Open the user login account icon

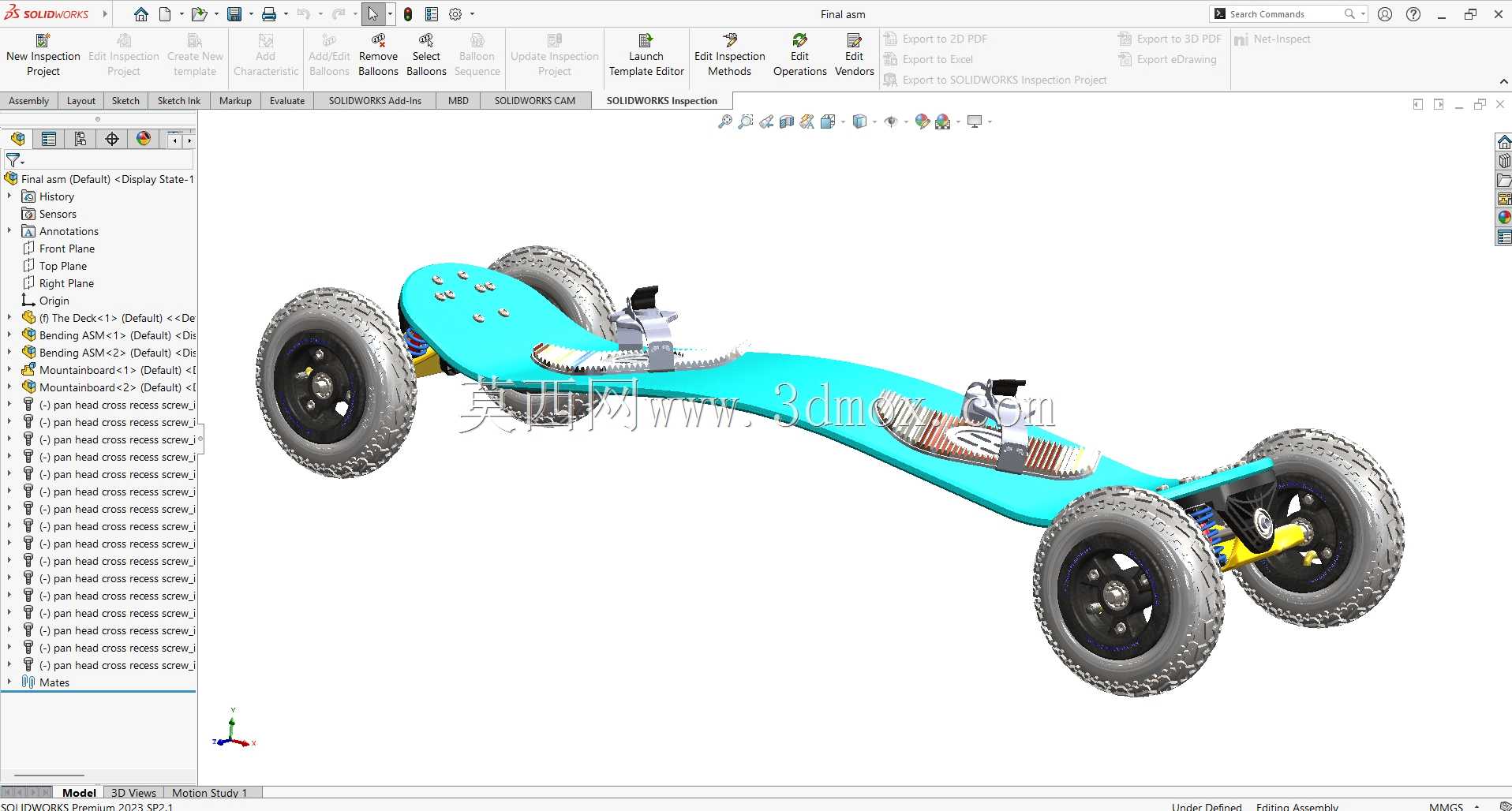click(x=1385, y=14)
